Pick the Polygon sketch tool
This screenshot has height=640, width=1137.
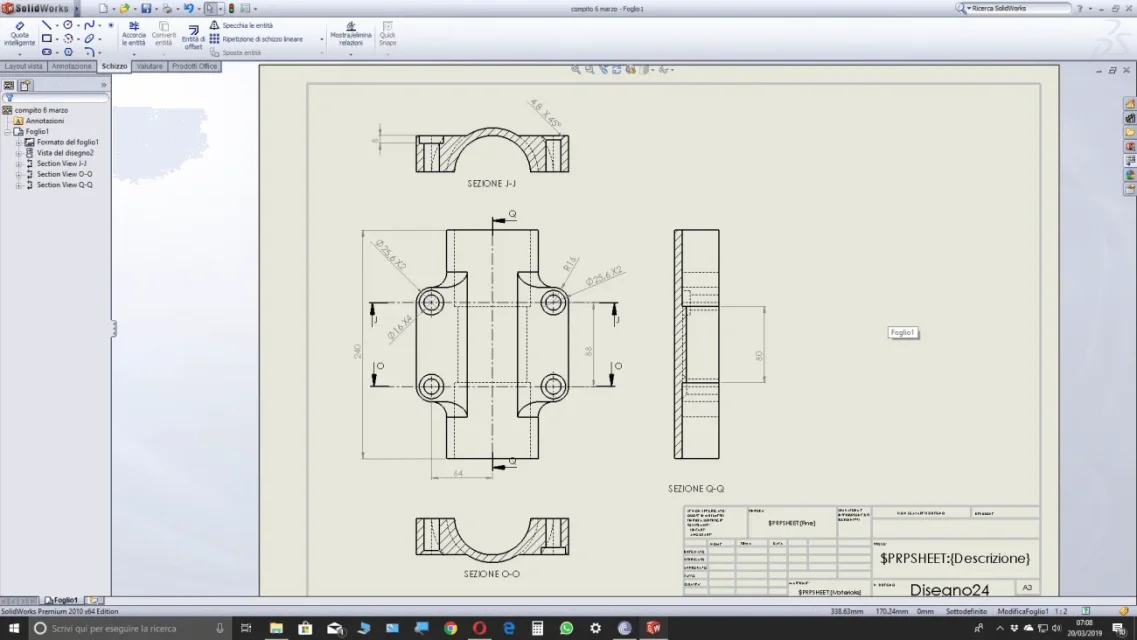(x=68, y=51)
